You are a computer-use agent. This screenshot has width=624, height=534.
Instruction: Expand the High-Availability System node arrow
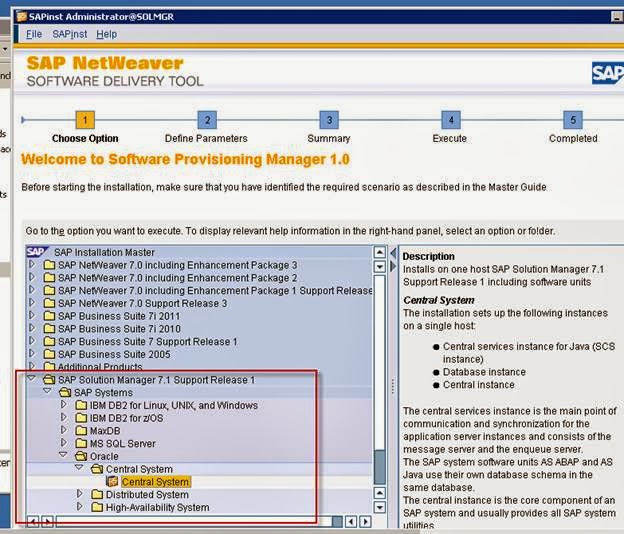(80, 507)
